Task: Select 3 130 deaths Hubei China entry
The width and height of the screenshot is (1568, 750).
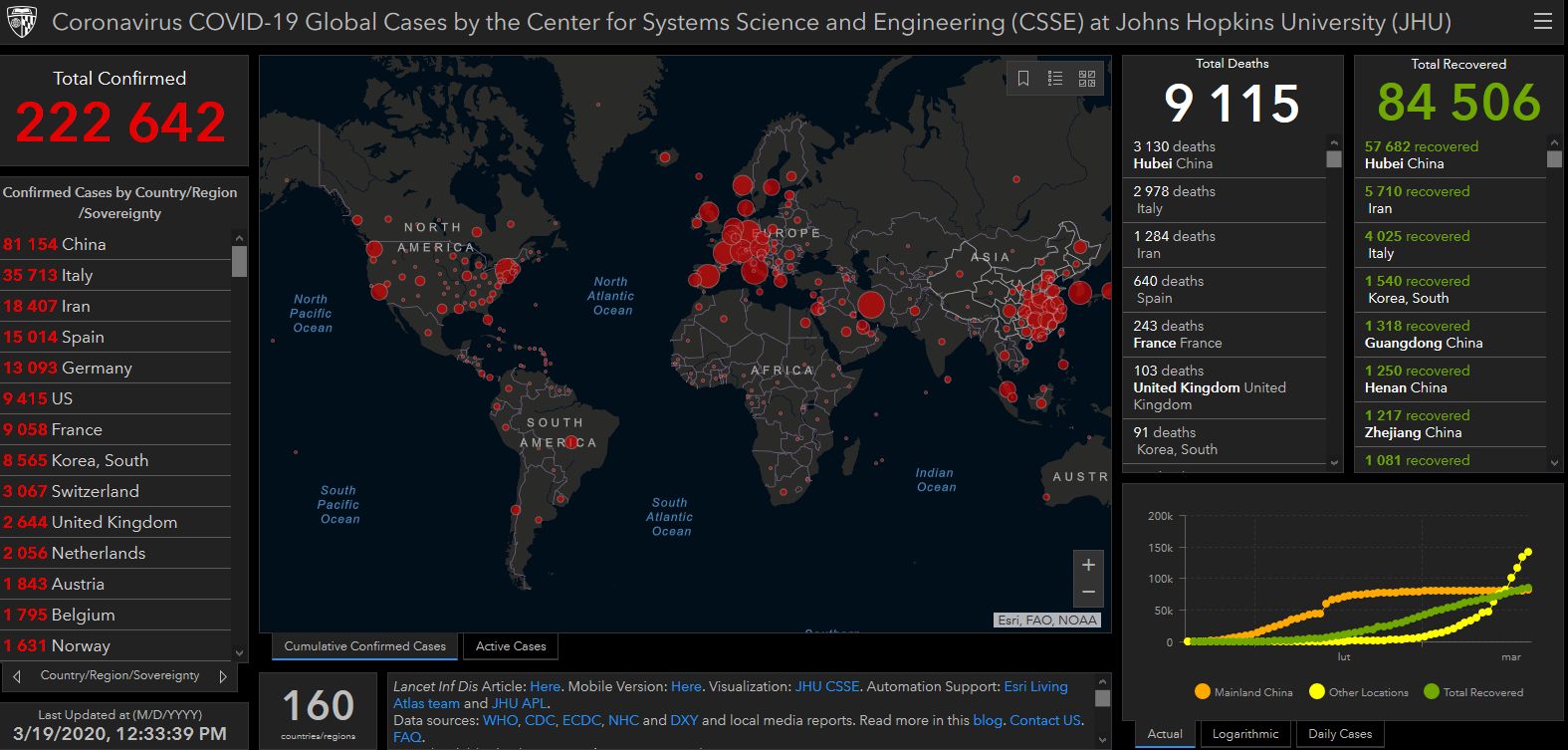Action: [1225, 155]
